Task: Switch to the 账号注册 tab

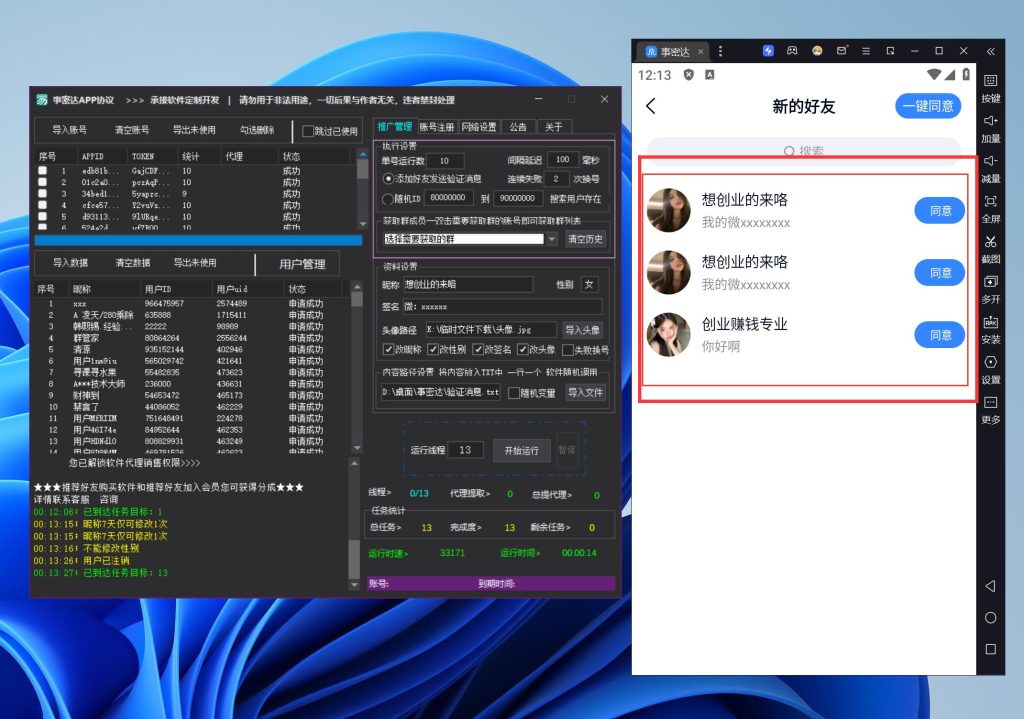Action: (x=436, y=127)
